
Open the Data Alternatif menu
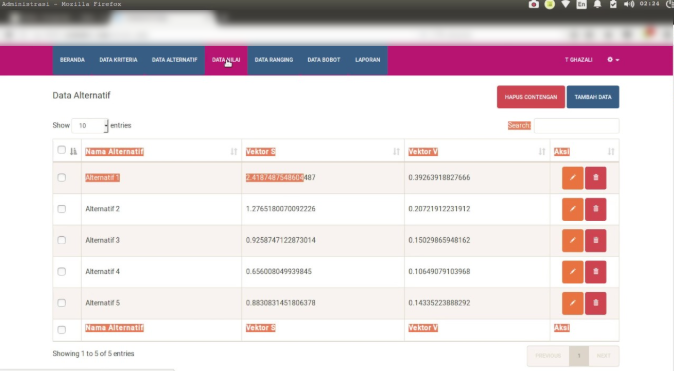(x=175, y=60)
